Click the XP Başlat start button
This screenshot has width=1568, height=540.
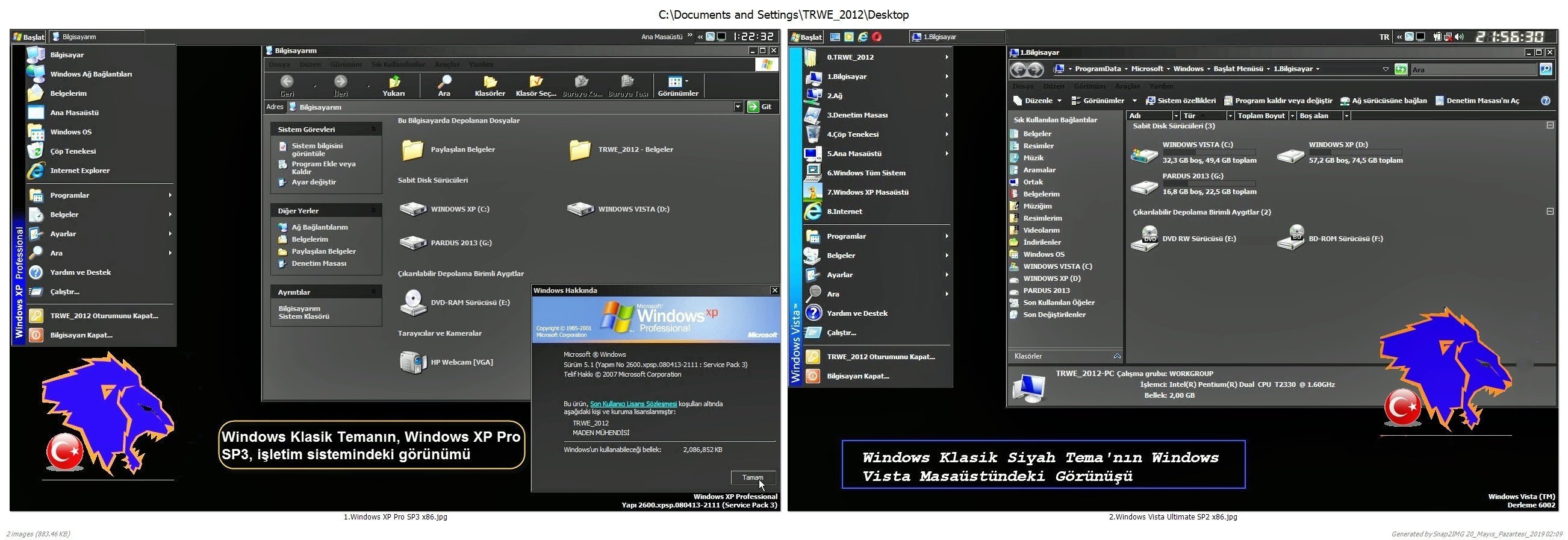[29, 37]
